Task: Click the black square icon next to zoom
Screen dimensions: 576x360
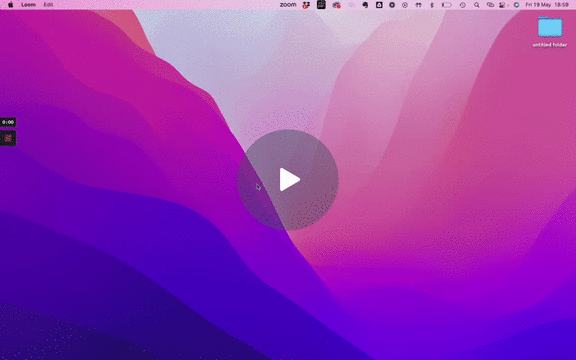Action: coord(321,4)
